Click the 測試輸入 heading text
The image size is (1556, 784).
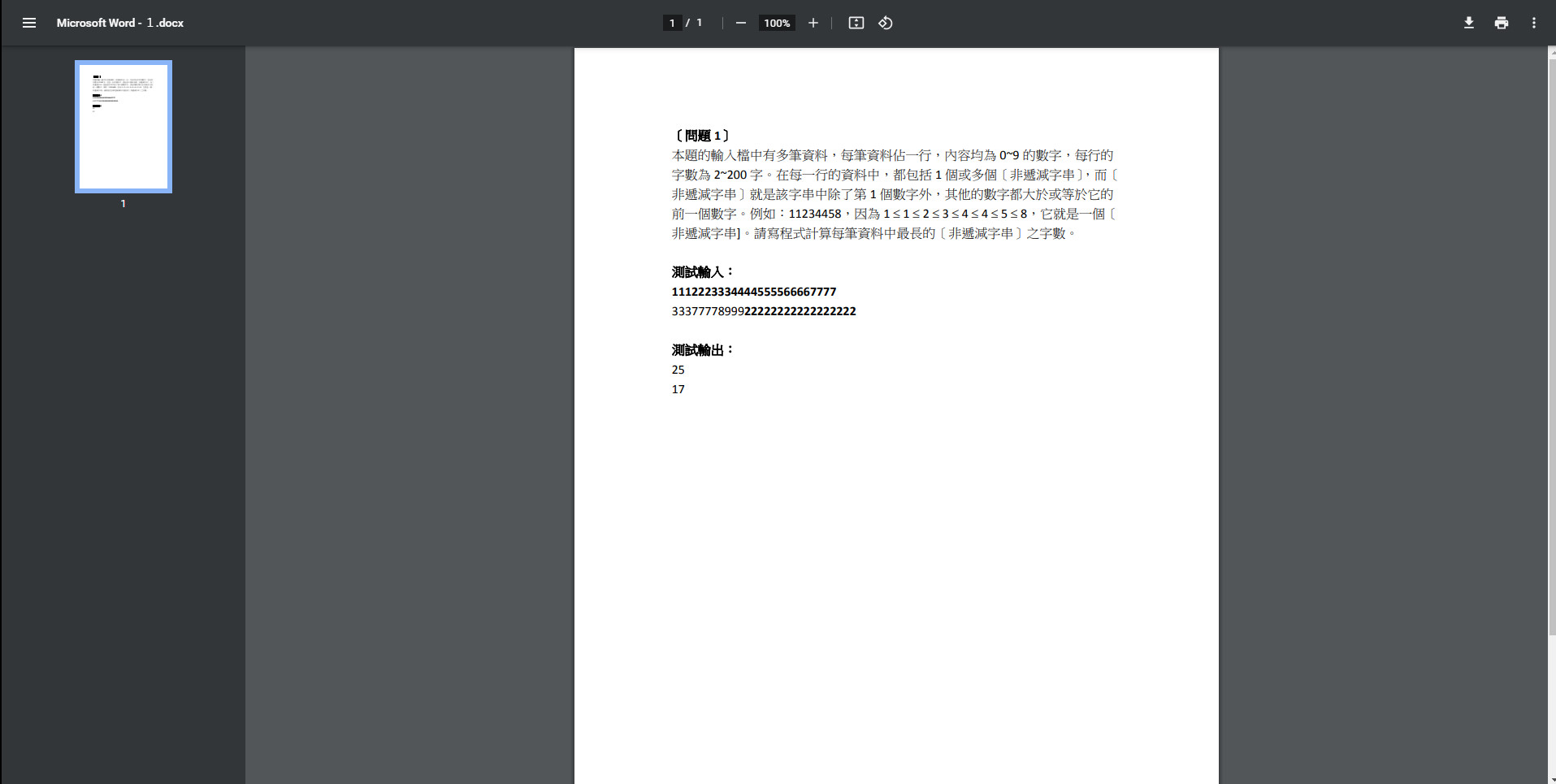pos(702,272)
